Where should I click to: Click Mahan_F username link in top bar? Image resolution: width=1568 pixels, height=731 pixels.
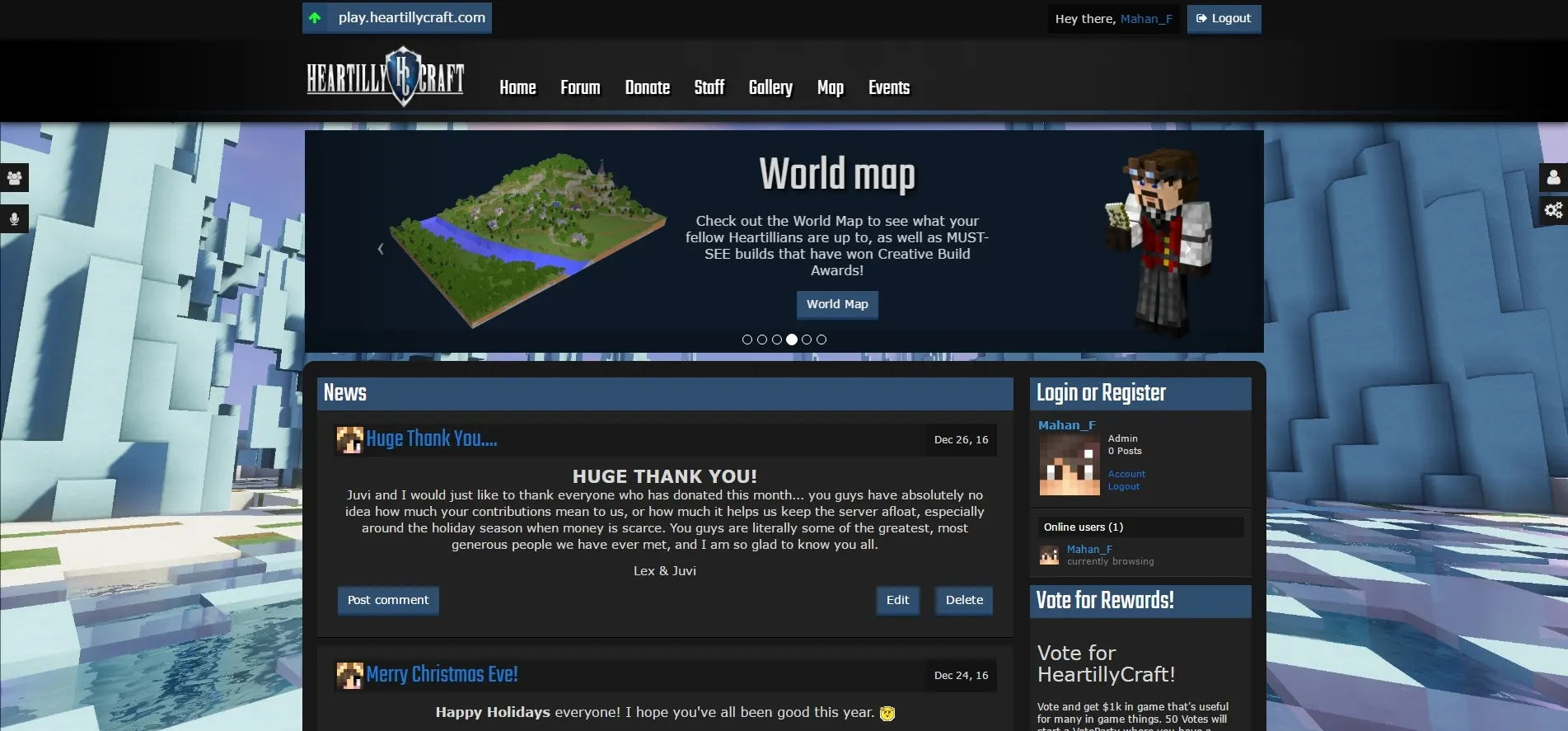[1146, 18]
